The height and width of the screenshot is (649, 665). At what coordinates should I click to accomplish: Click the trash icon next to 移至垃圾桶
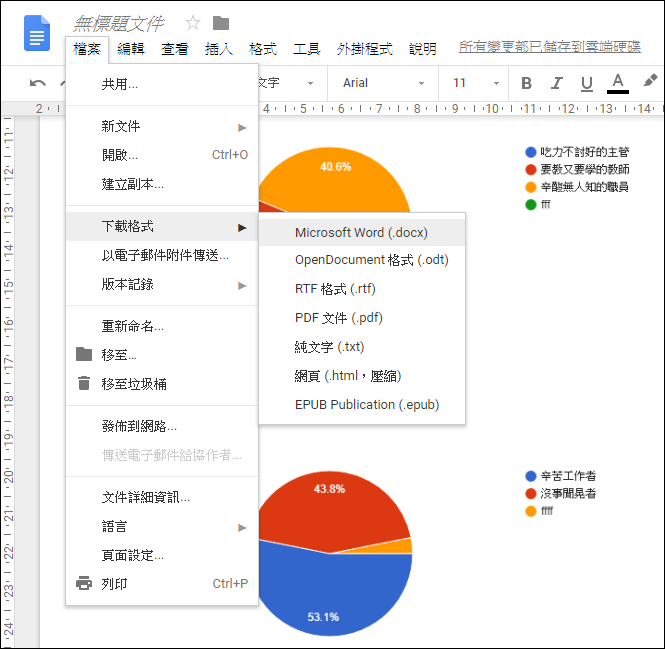tap(84, 383)
